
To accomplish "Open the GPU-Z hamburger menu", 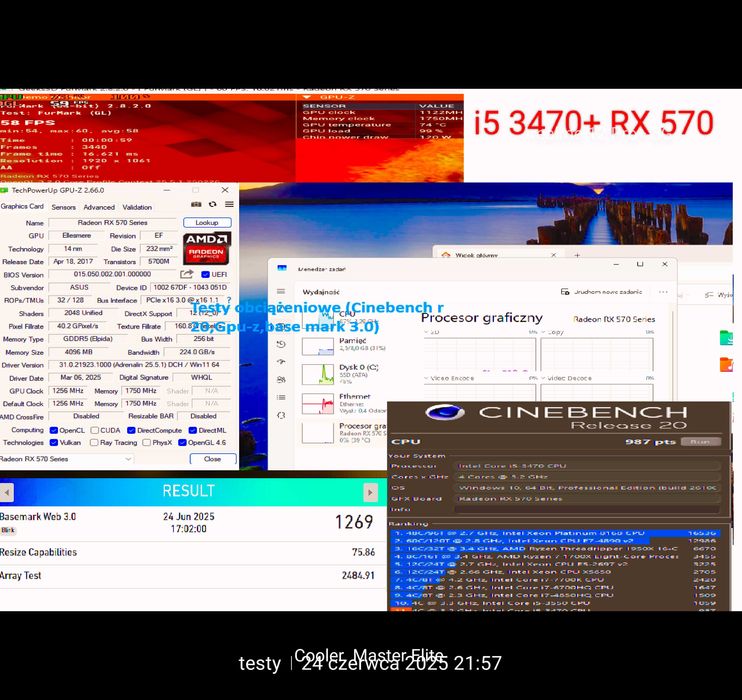I will (x=229, y=204).
